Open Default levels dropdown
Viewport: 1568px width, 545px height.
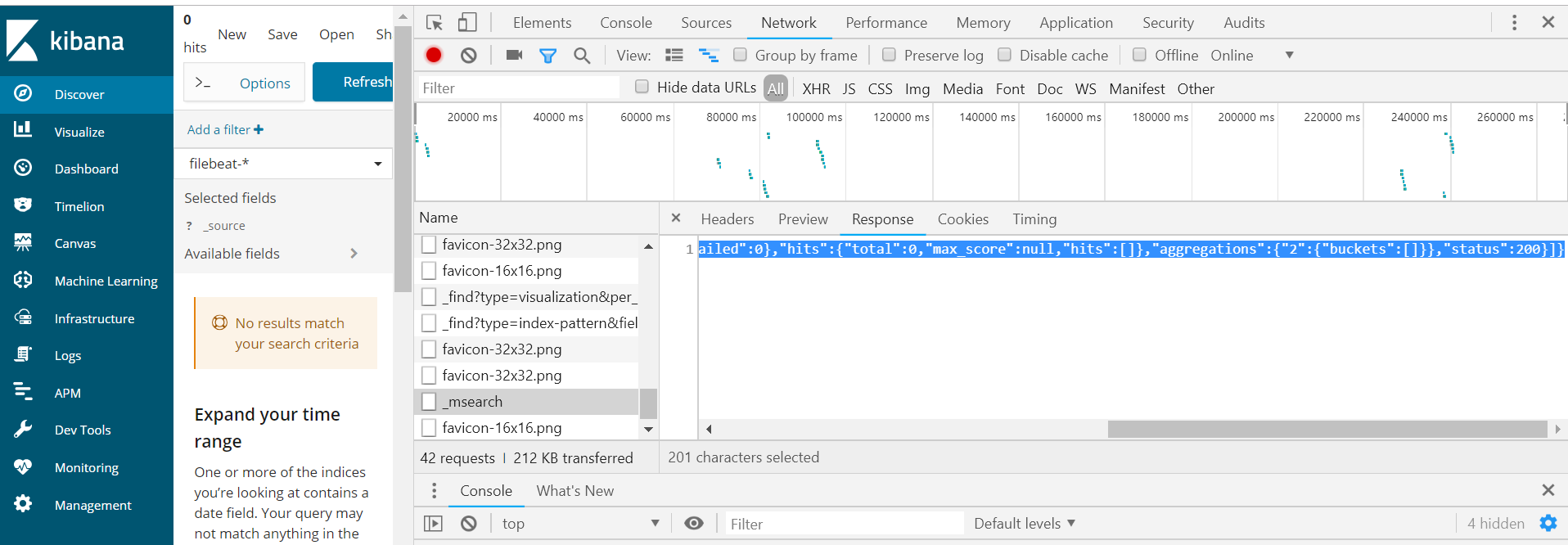point(1025,523)
